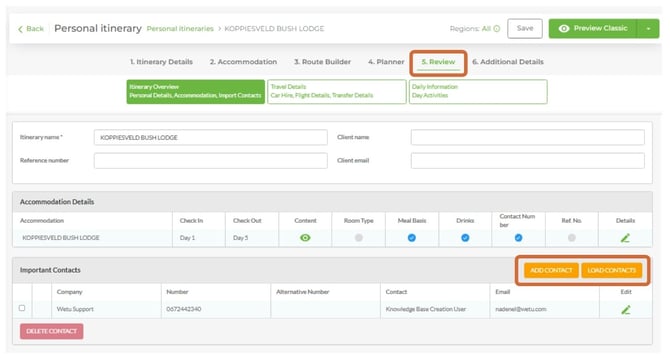This screenshot has height=360, width=670.
Task: Open the Regions info icon
Action: coord(497,29)
